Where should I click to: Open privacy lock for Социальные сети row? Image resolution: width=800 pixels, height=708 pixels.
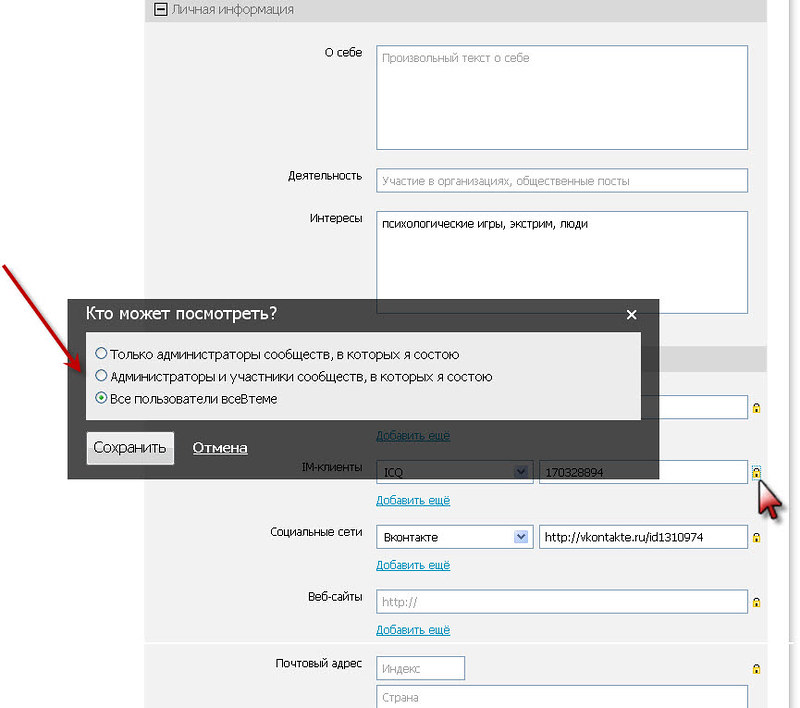[757, 538]
